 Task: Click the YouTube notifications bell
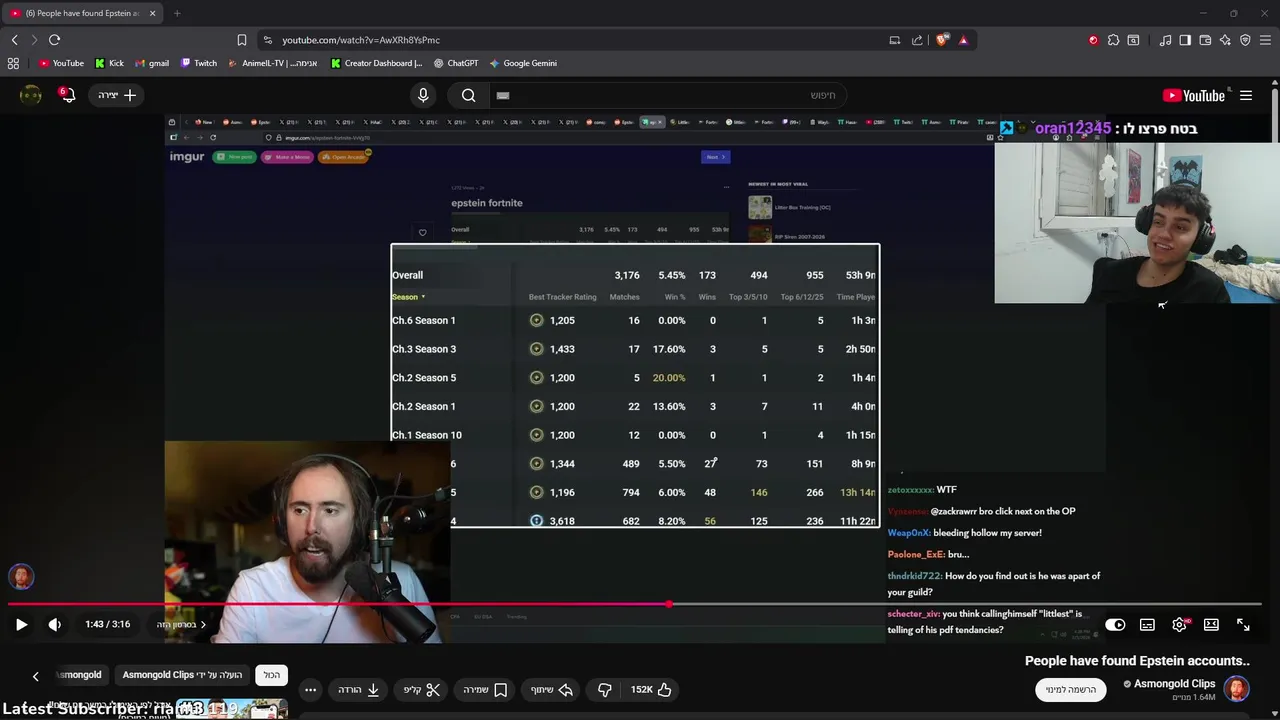pyautogui.click(x=66, y=95)
